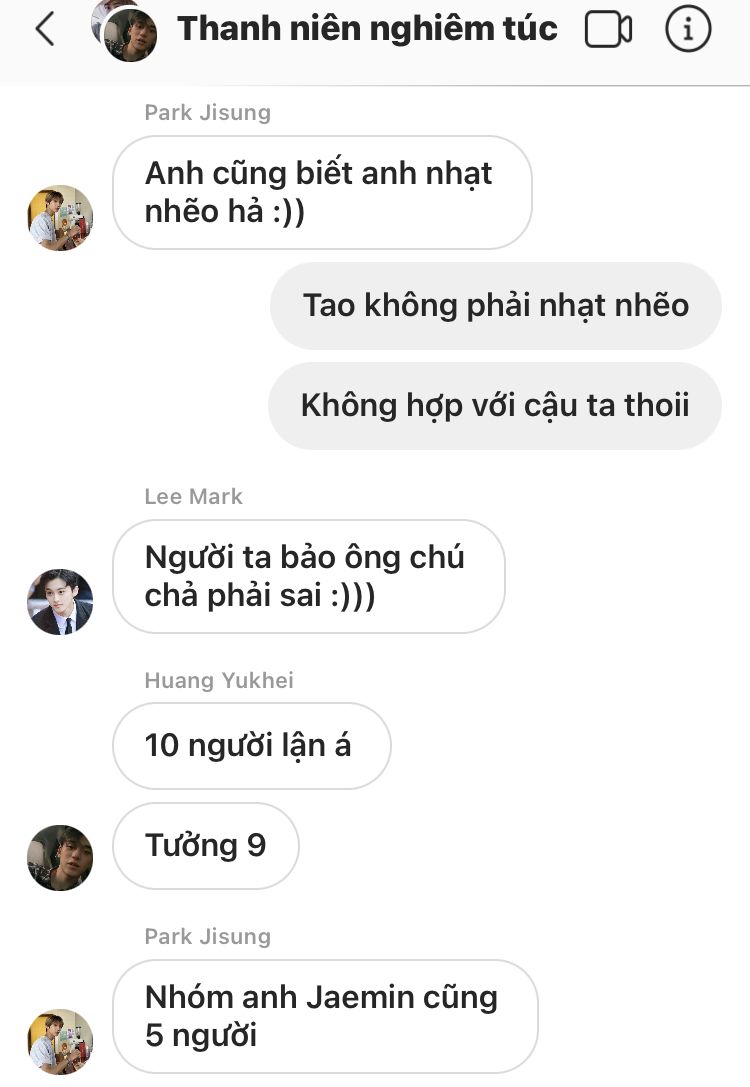Screen dimensions: 750x1087
Task: Tap Lee Mark's profile avatar
Action: (x=60, y=601)
